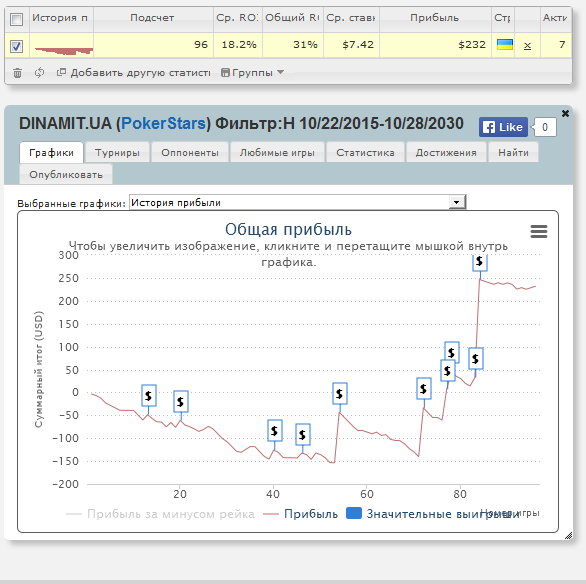Click the dollar marker near game 46
Image resolution: width=586 pixels, height=584 pixels.
coord(302,434)
